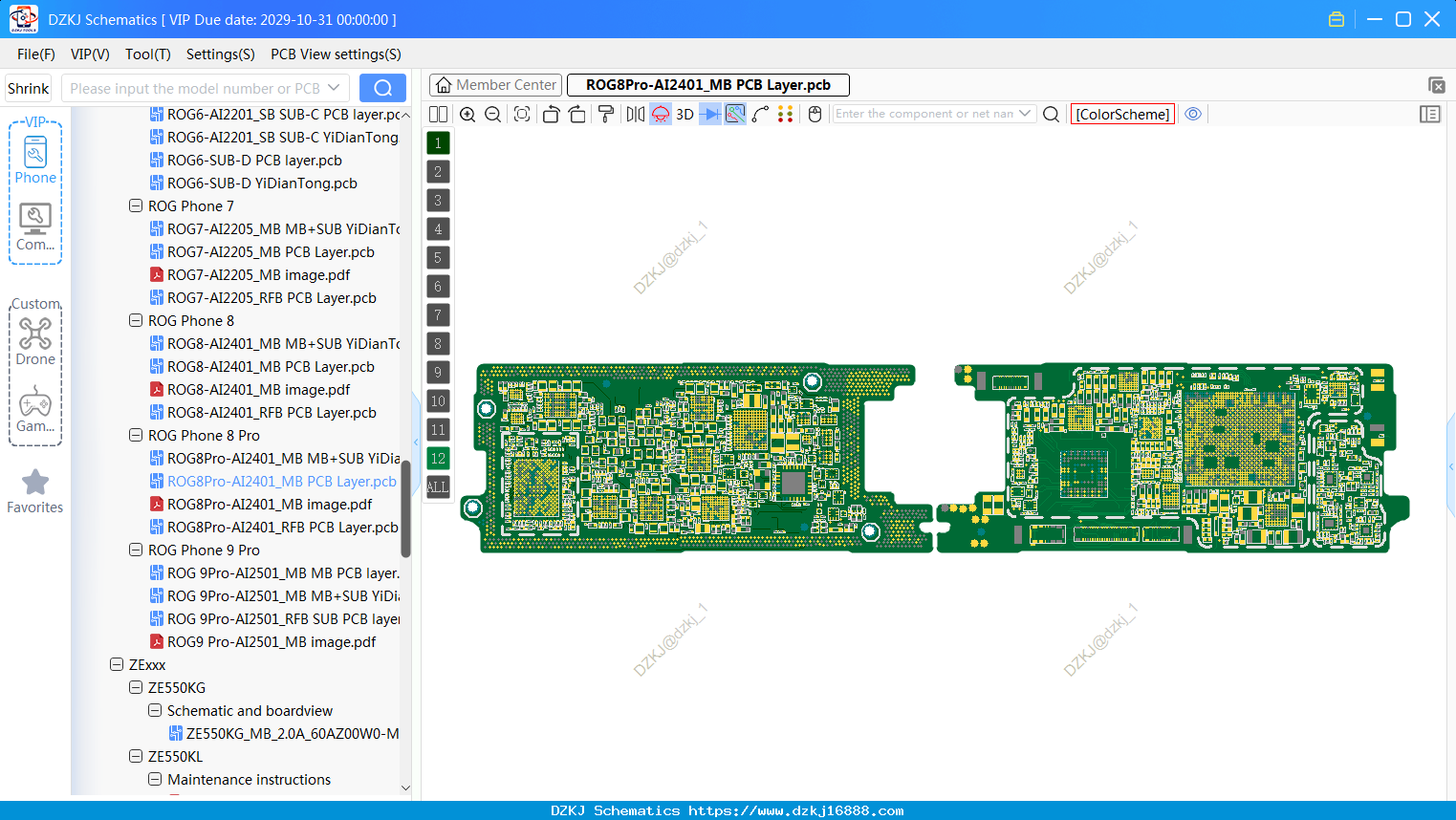This screenshot has width=1456, height=820.
Task: Select the Drone category icon
Action: tap(35, 342)
